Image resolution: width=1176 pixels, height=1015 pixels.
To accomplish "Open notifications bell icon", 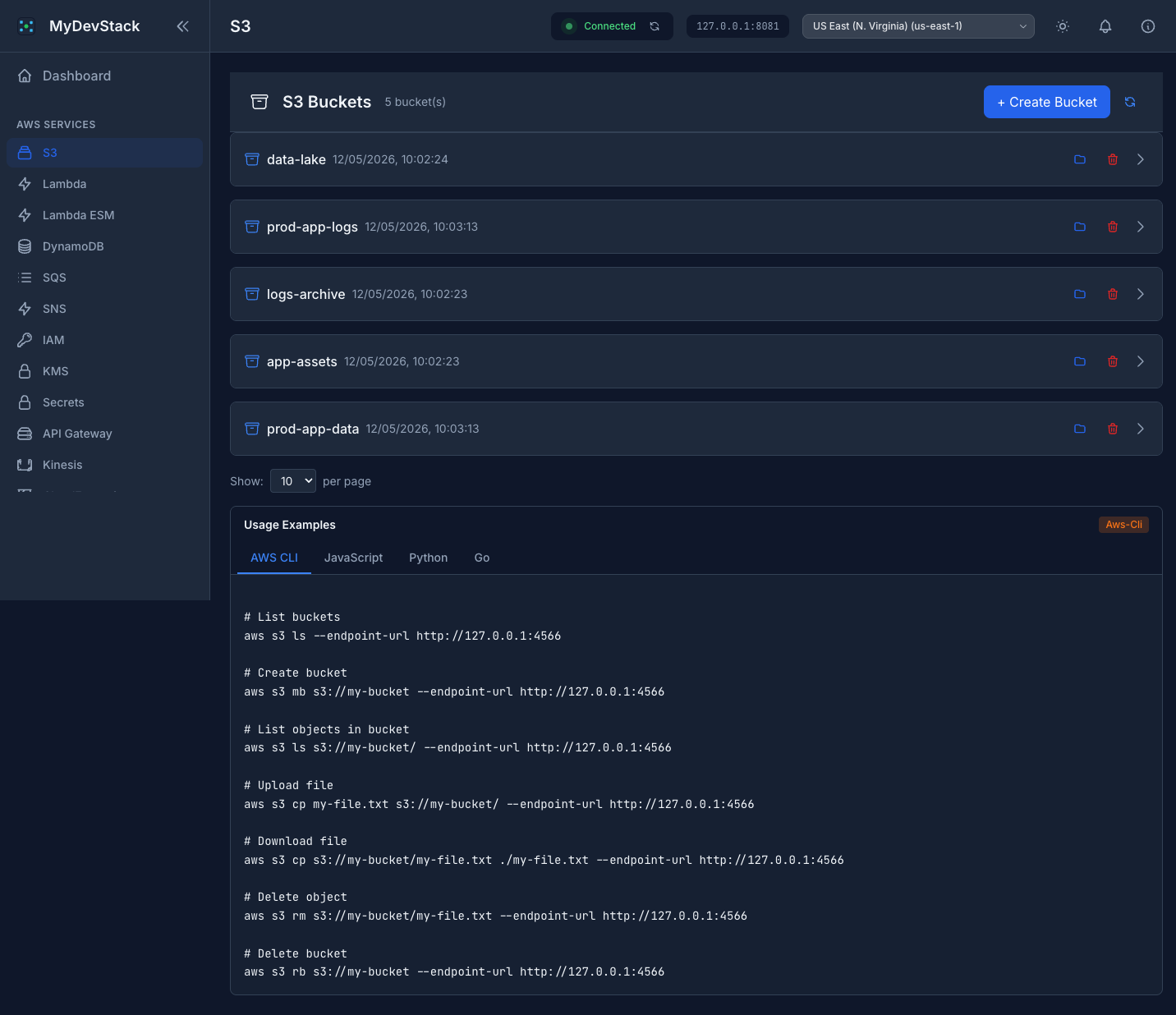I will pyautogui.click(x=1105, y=26).
